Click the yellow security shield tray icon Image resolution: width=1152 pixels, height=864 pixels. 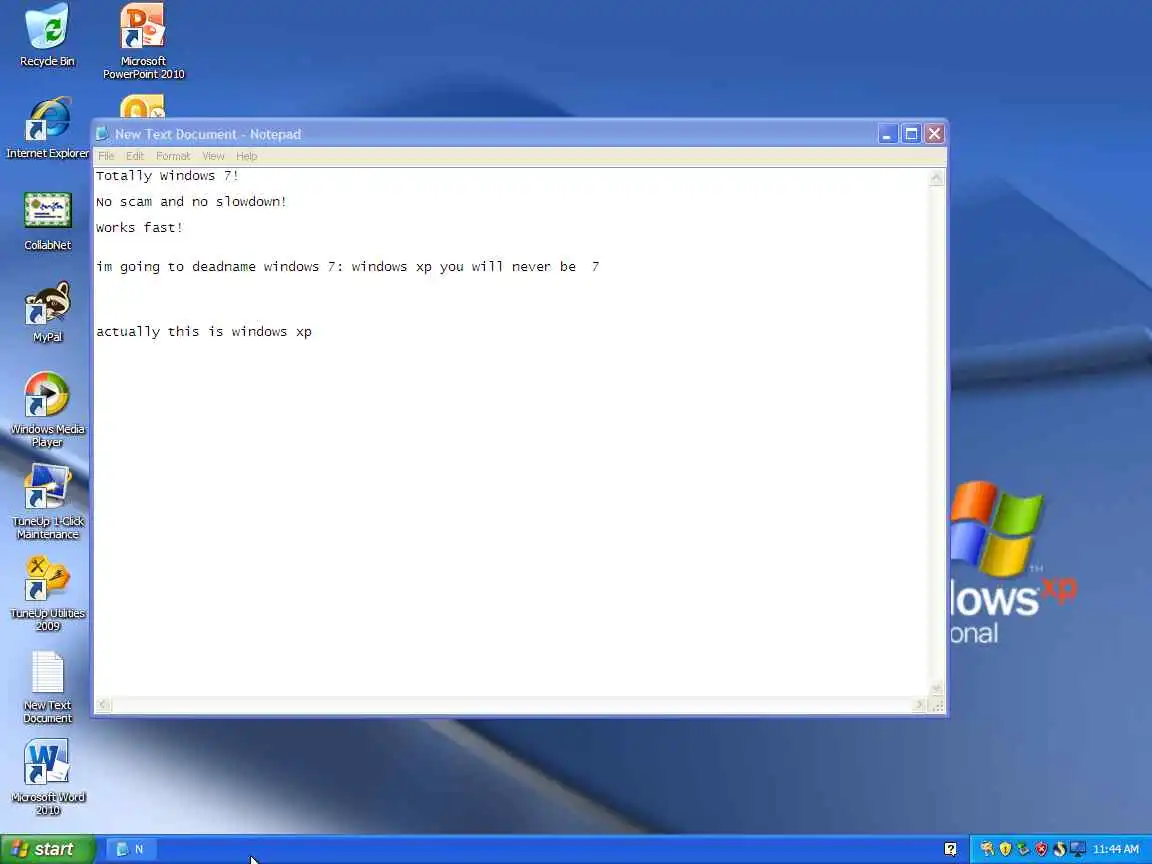tap(1005, 849)
